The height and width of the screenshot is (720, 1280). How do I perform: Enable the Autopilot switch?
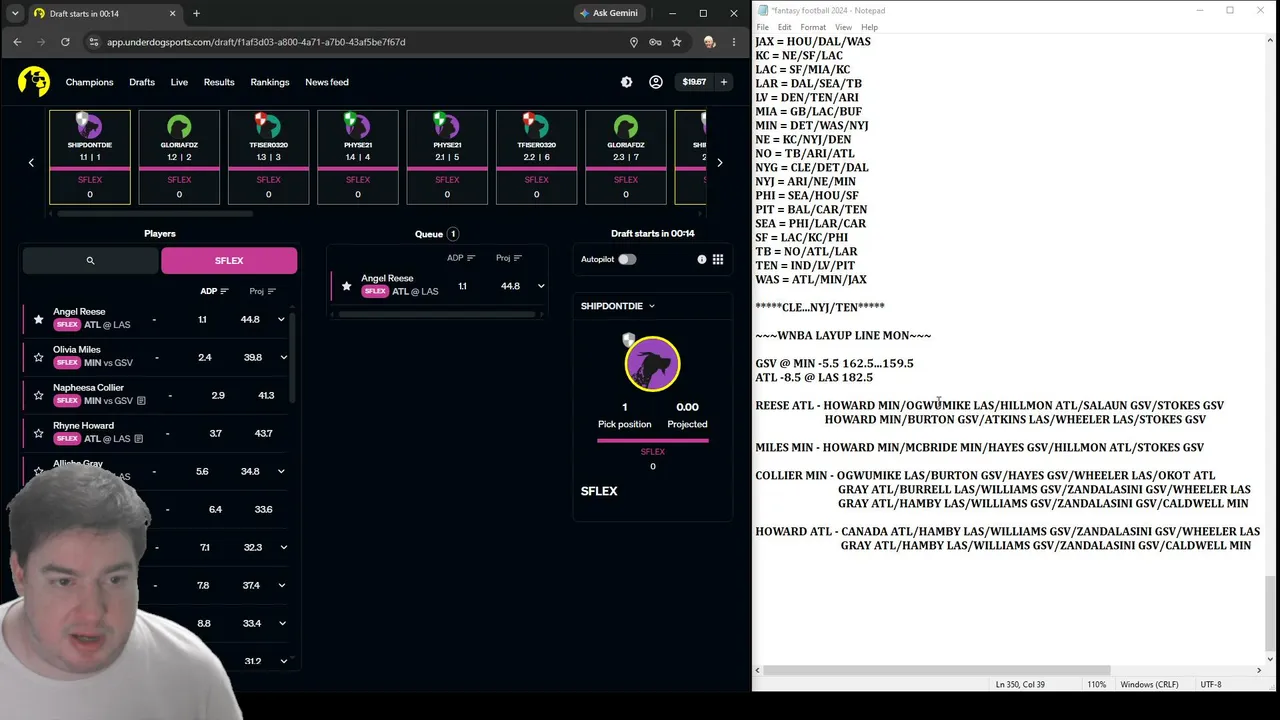(x=627, y=259)
